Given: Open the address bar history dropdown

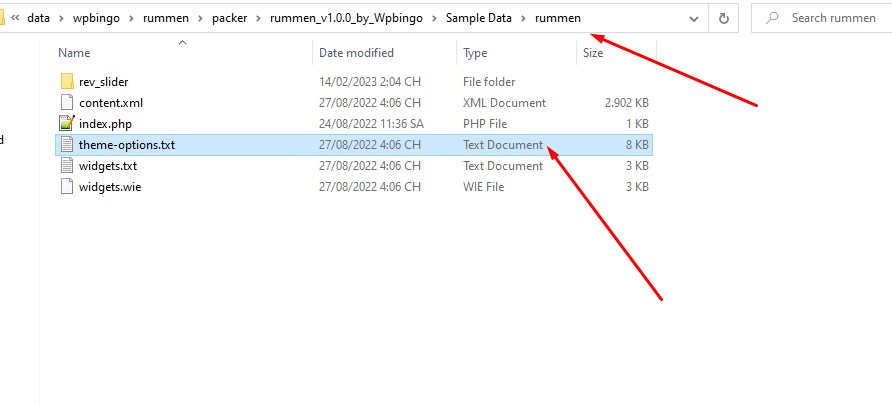Looking at the screenshot, I should [x=694, y=19].
